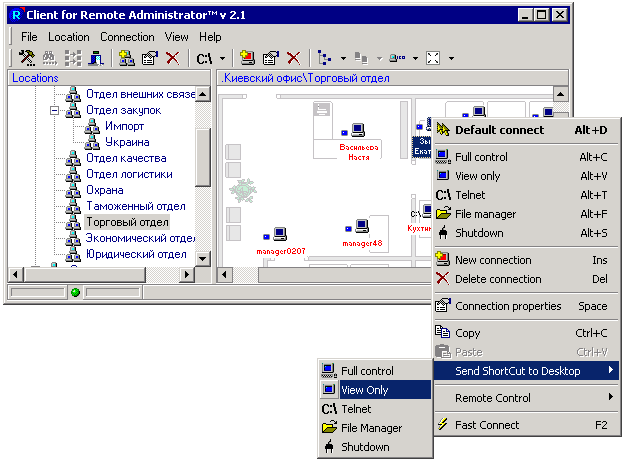623x460 pixels.
Task: Select Украина in Locations tree
Action: click(x=127, y=142)
